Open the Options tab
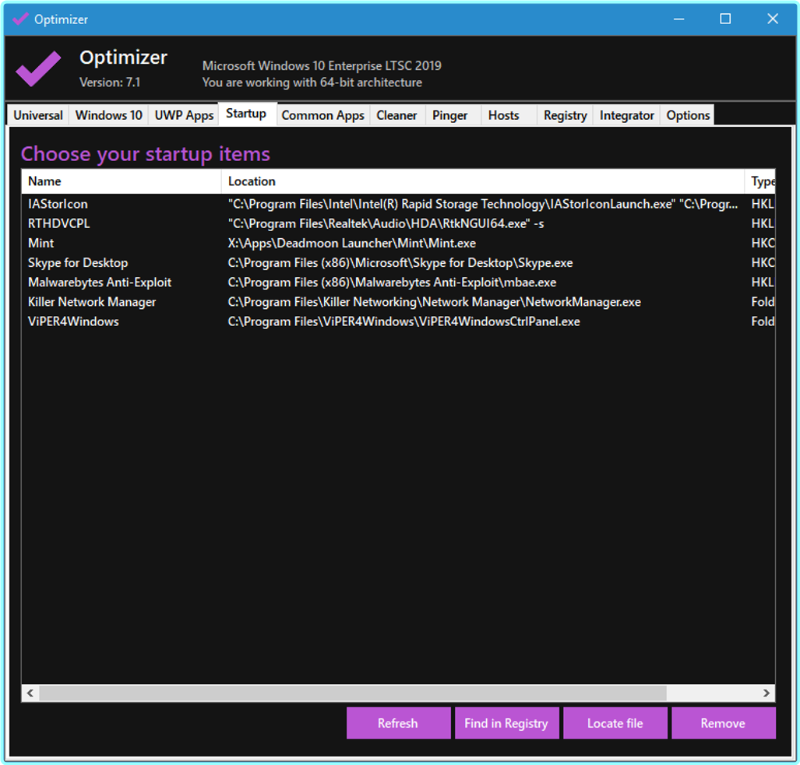 tap(687, 115)
